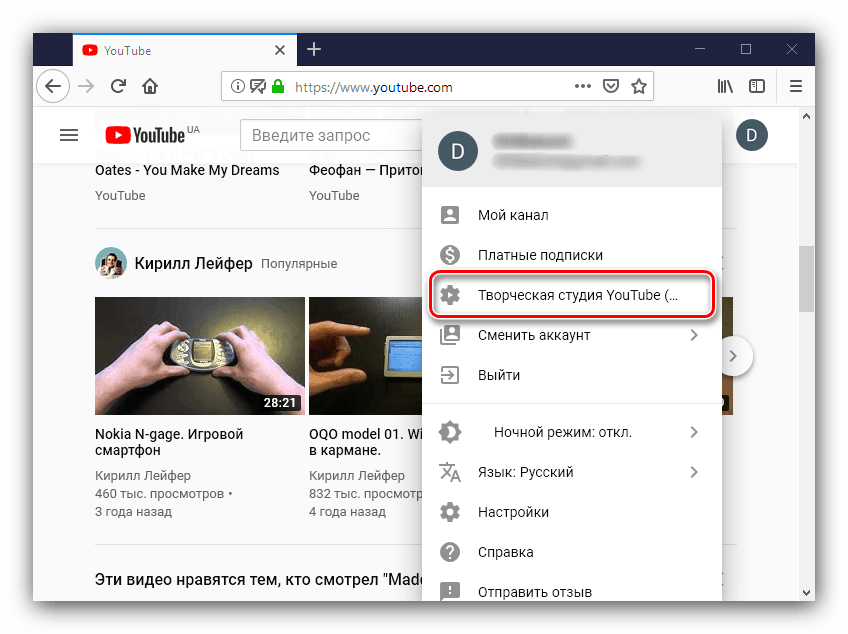Click the permissions icon beside the padlock

point(258,86)
